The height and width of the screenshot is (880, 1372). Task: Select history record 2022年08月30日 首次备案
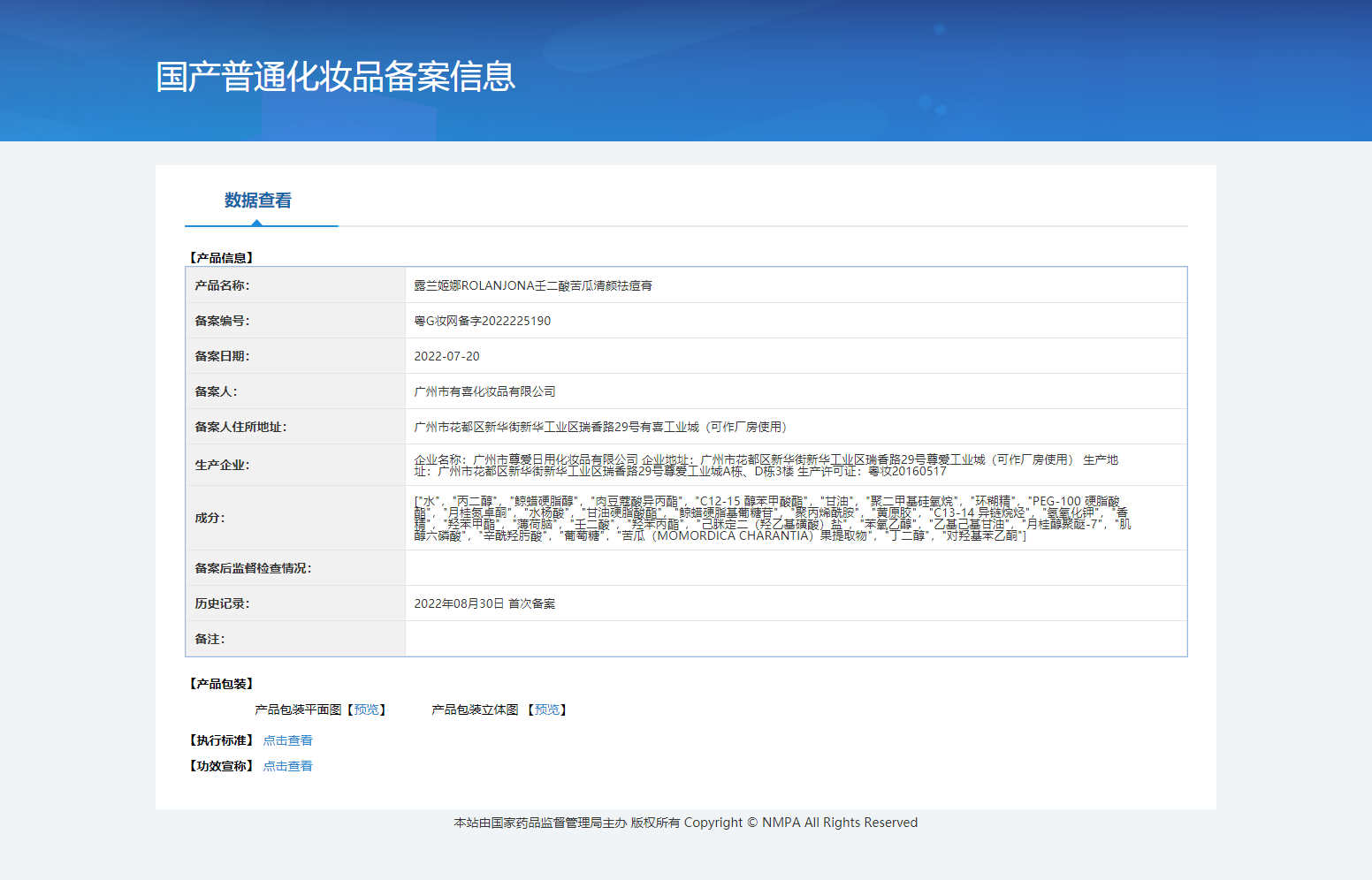pyautogui.click(x=484, y=603)
